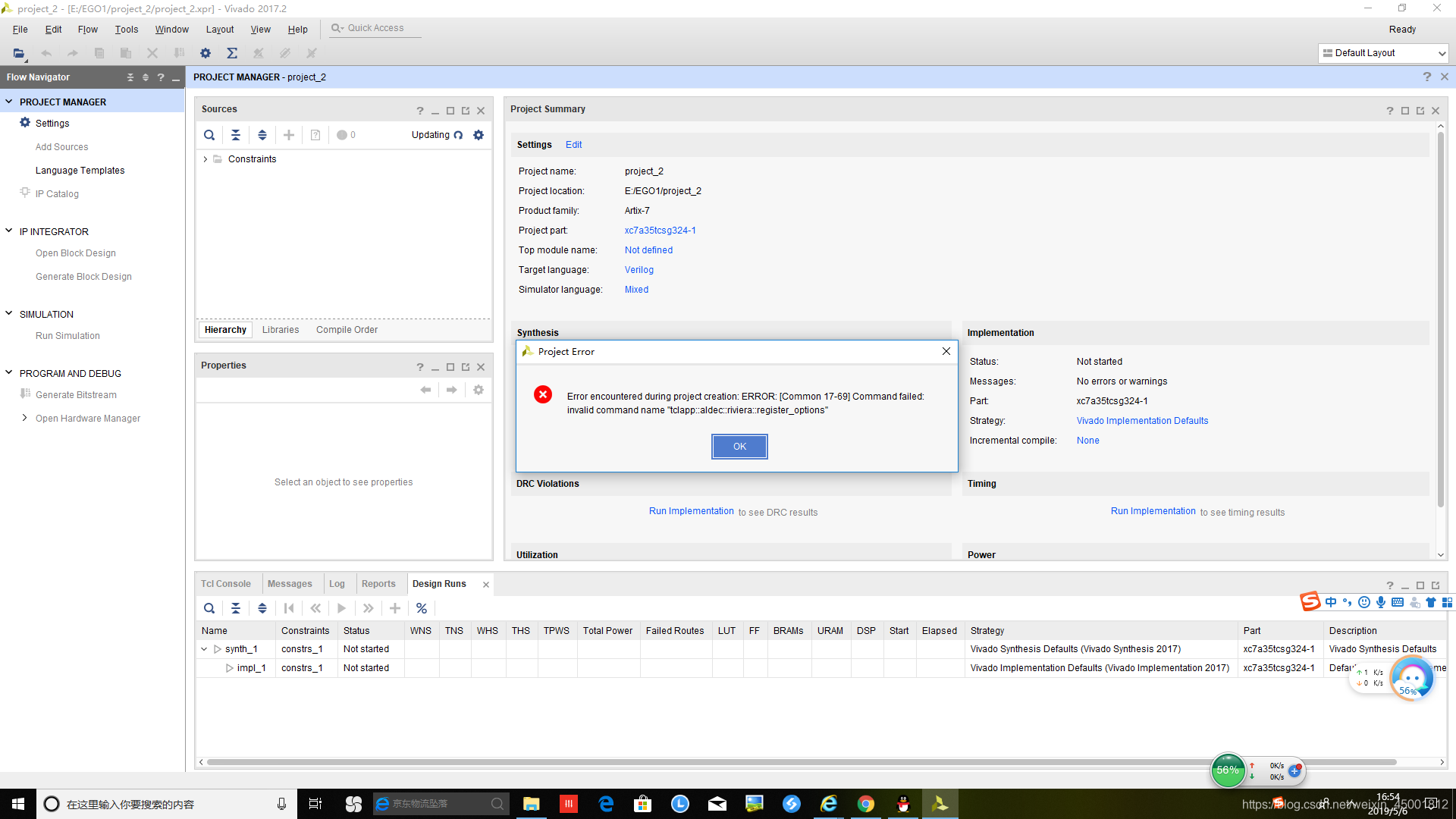1456x819 pixels.
Task: Click Edit link in Project Summary settings
Action: (x=574, y=145)
